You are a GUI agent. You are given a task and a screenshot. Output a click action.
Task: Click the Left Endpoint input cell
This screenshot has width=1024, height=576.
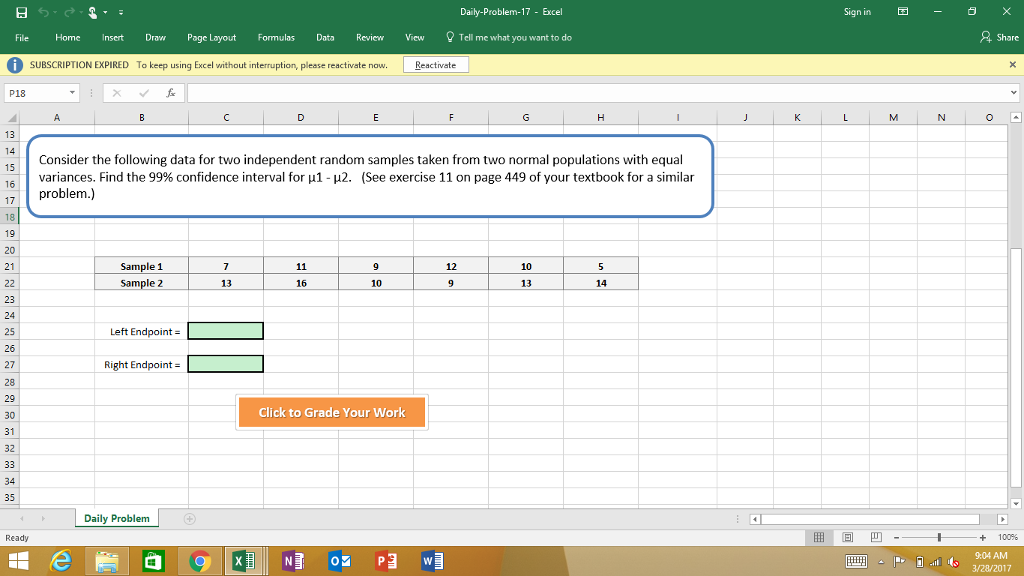(225, 330)
